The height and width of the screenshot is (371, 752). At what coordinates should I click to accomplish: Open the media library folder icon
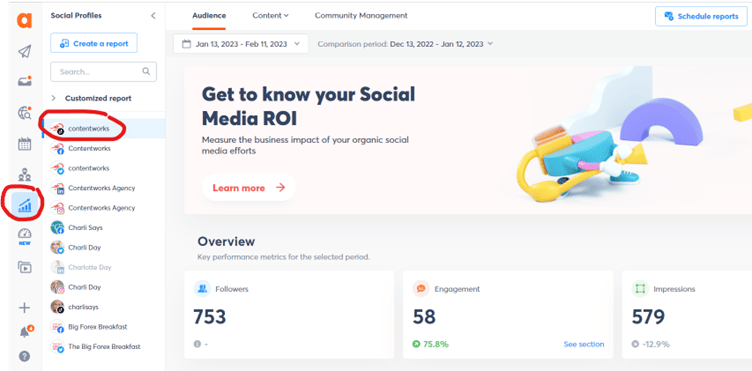point(24,267)
